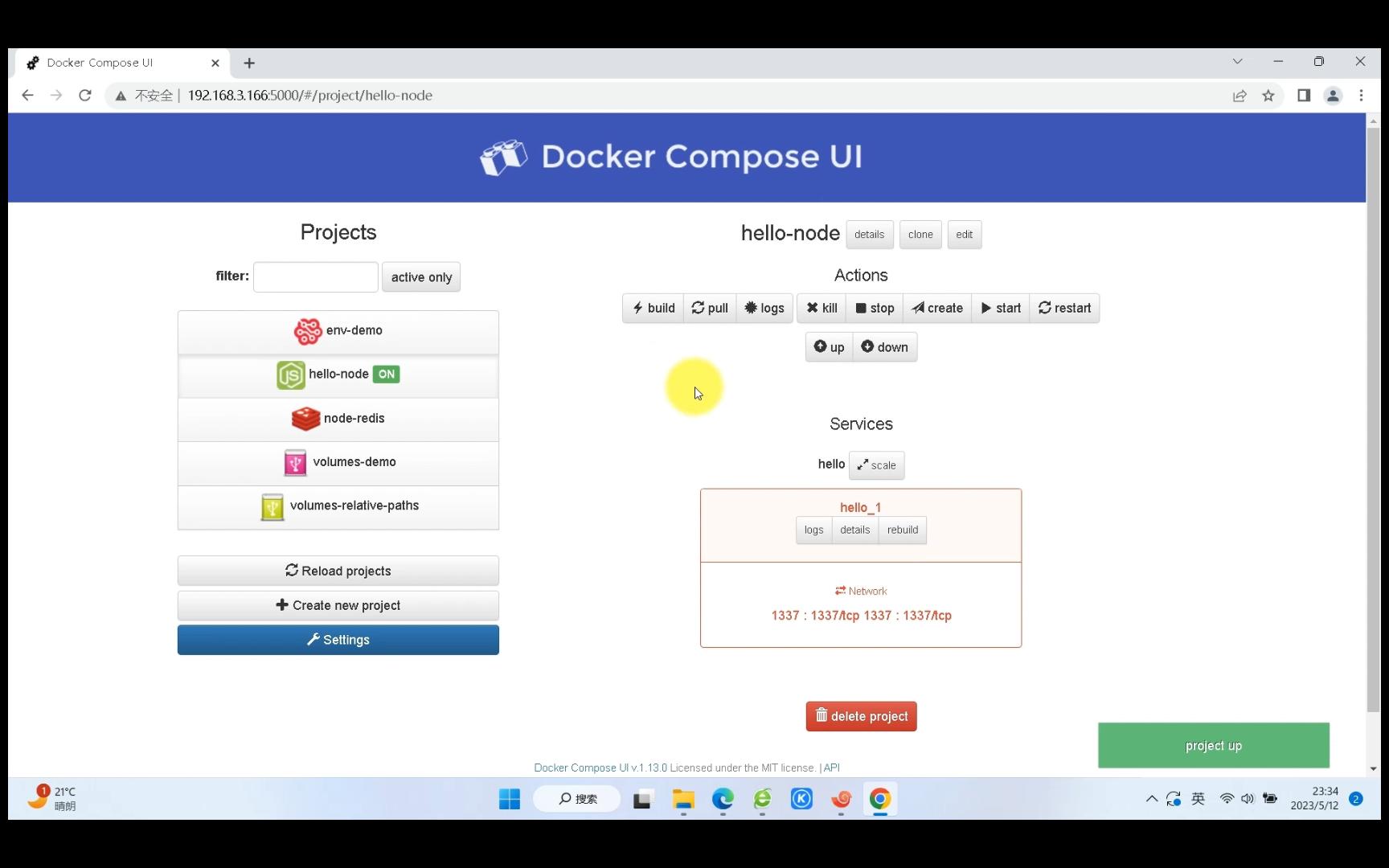
Task: Build the hello-node project
Action: pyautogui.click(x=654, y=309)
